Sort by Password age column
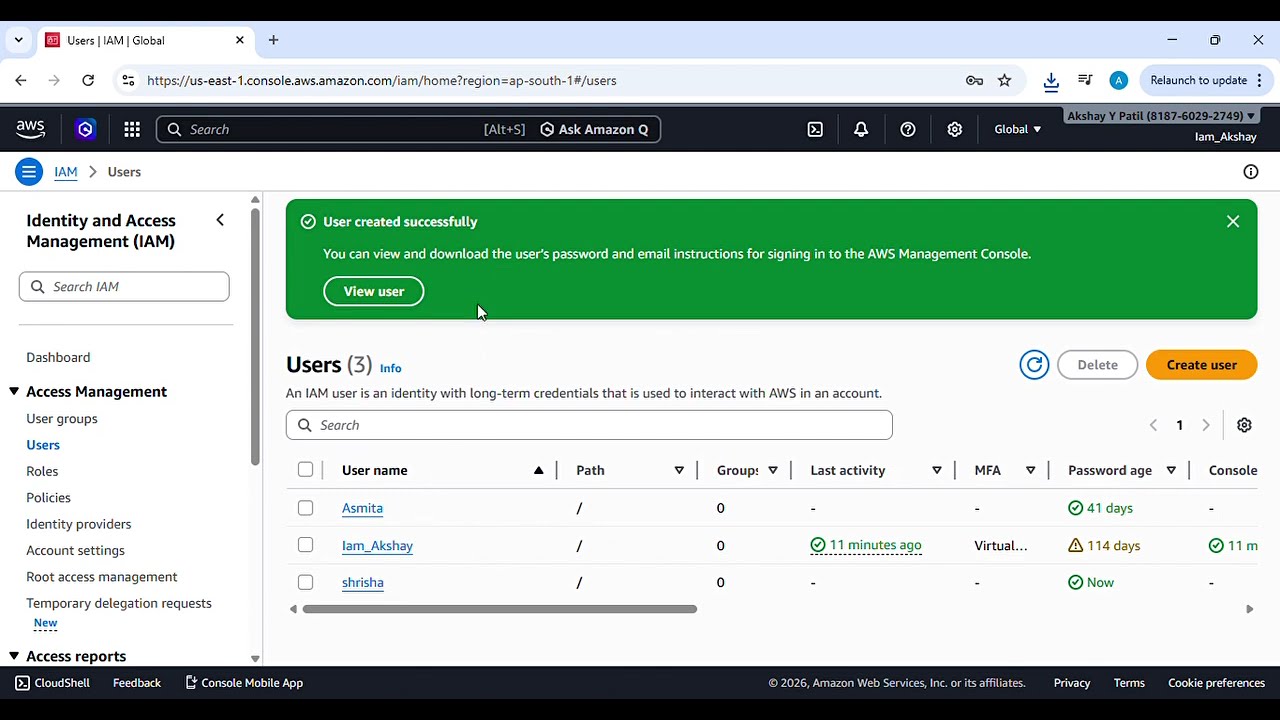The height and width of the screenshot is (720, 1280). click(x=1170, y=470)
